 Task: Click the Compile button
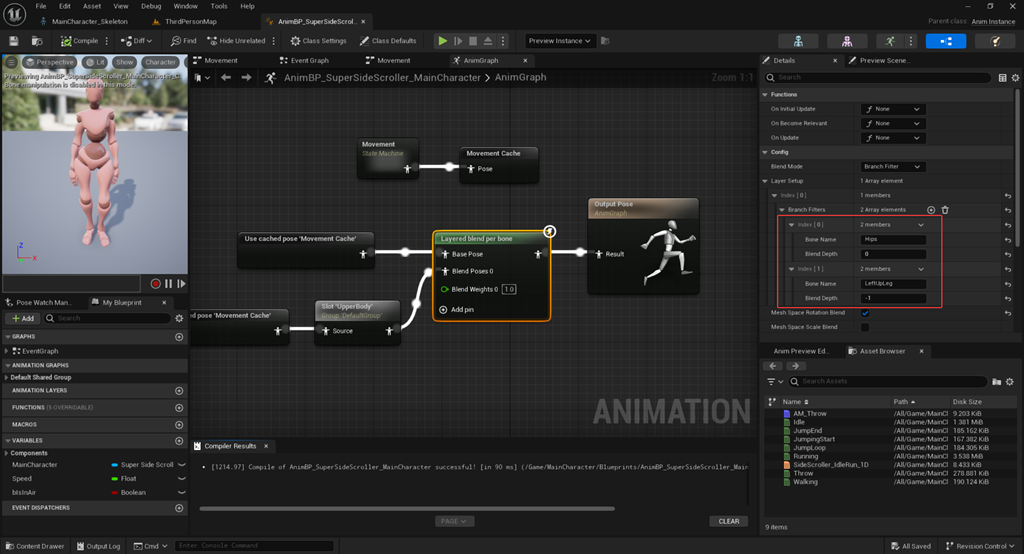[x=79, y=41]
